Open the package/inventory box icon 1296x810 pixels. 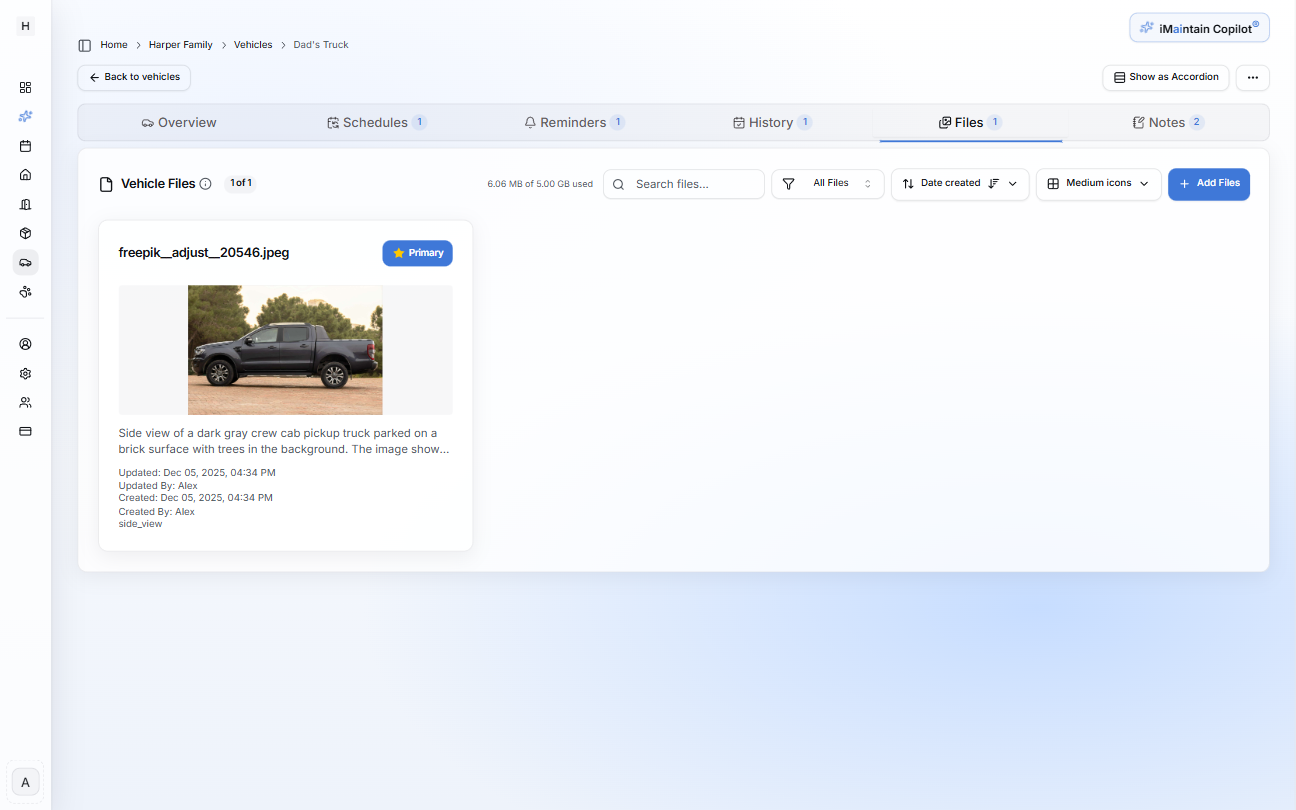click(25, 233)
